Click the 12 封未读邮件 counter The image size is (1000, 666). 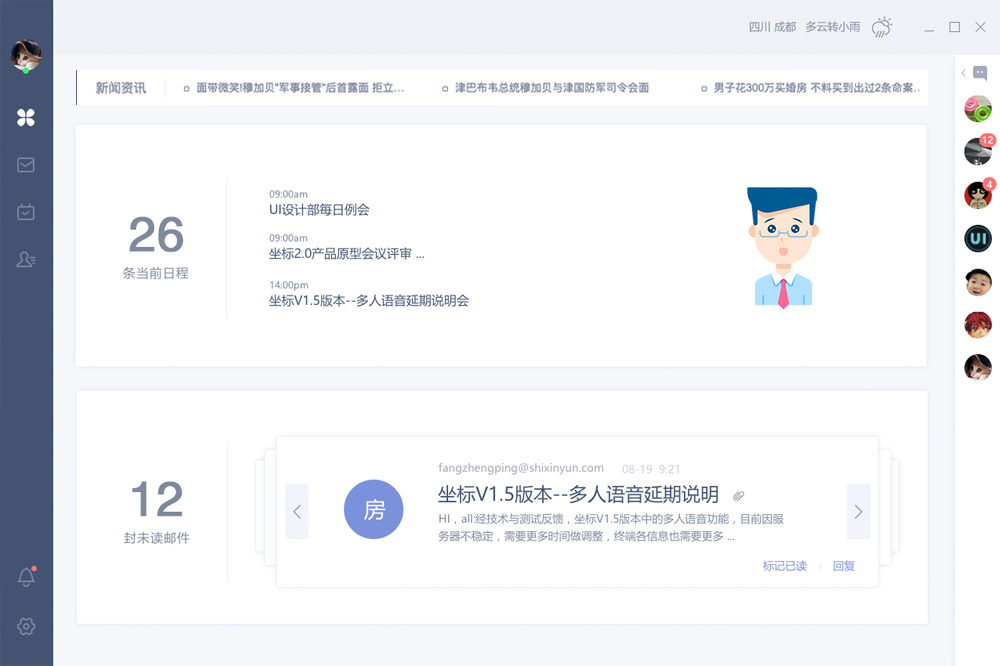pos(156,512)
